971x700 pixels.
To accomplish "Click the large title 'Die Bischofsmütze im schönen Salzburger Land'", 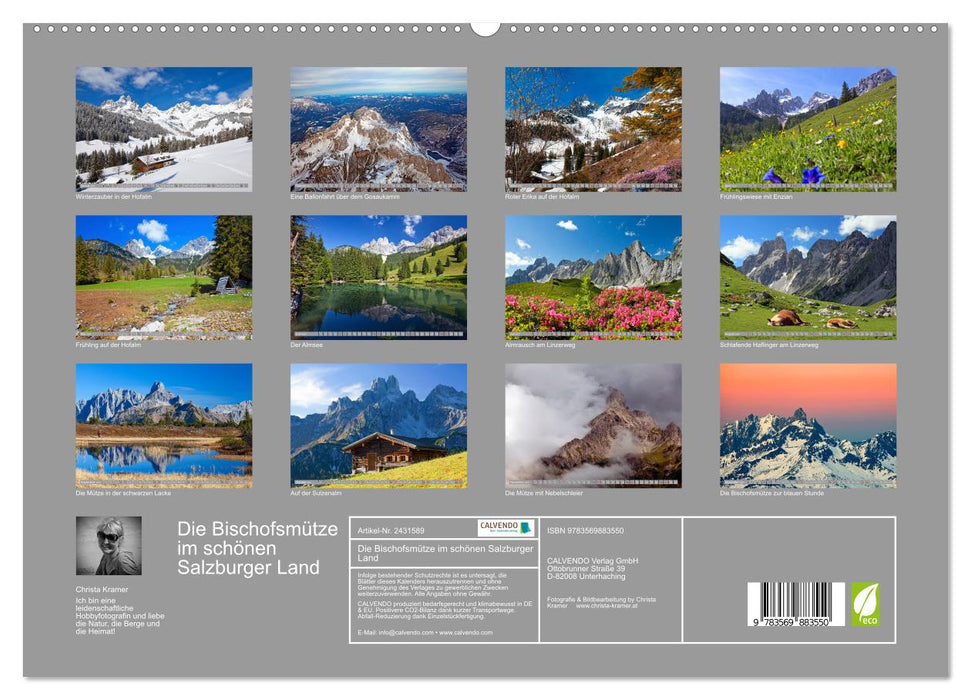I will point(258,548).
